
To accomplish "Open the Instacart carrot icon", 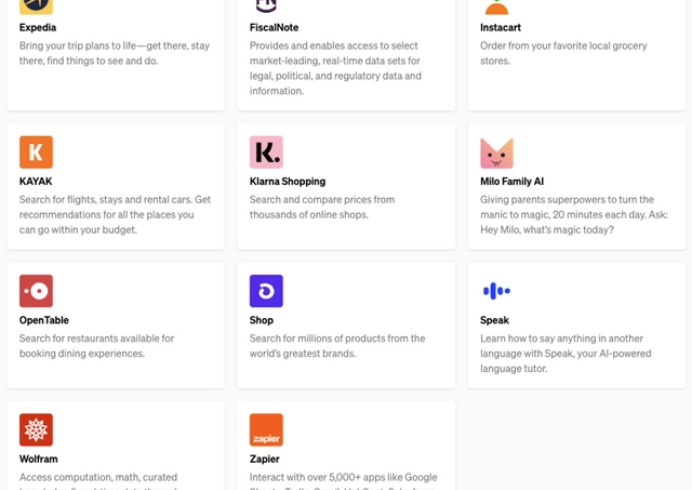I will coord(496,7).
